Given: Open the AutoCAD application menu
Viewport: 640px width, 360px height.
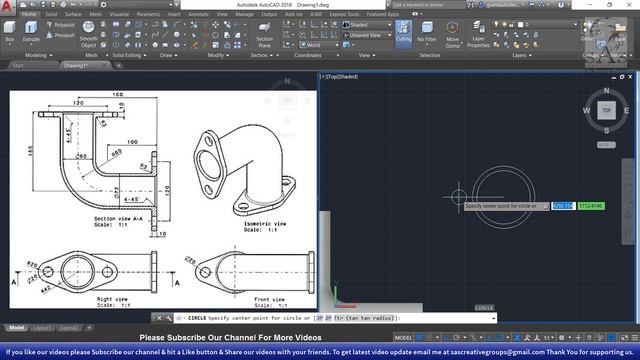Looking at the screenshot, I should tap(7, 7).
